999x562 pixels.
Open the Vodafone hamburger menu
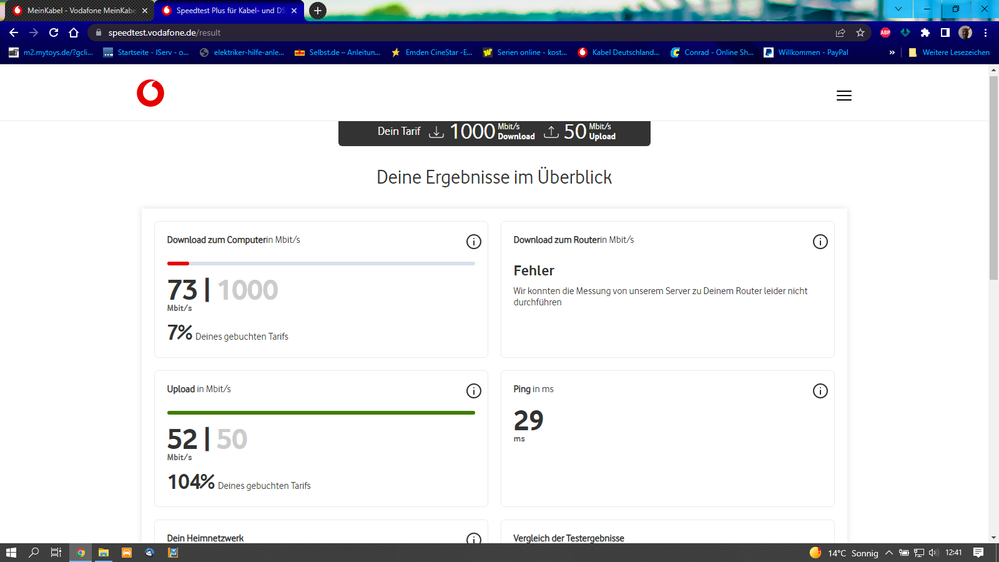pos(844,96)
